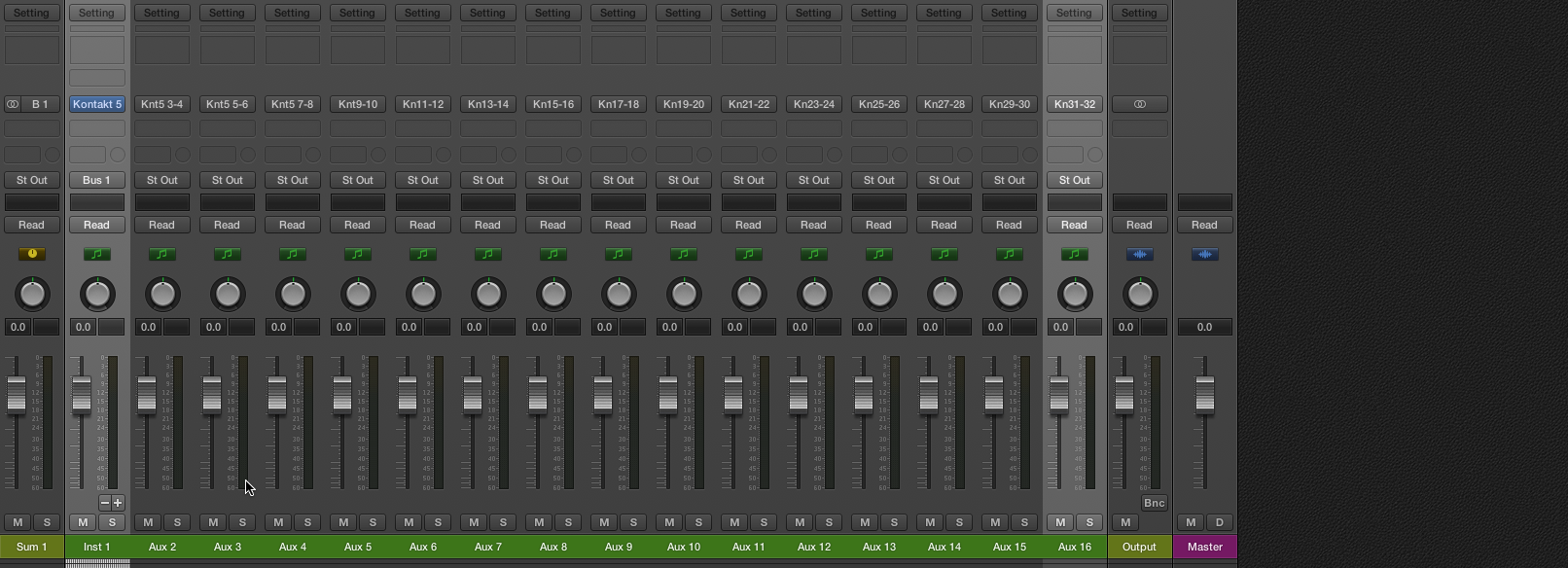The height and width of the screenshot is (568, 1568).
Task: Click the green note icon on Aux 12
Action: pos(814,255)
